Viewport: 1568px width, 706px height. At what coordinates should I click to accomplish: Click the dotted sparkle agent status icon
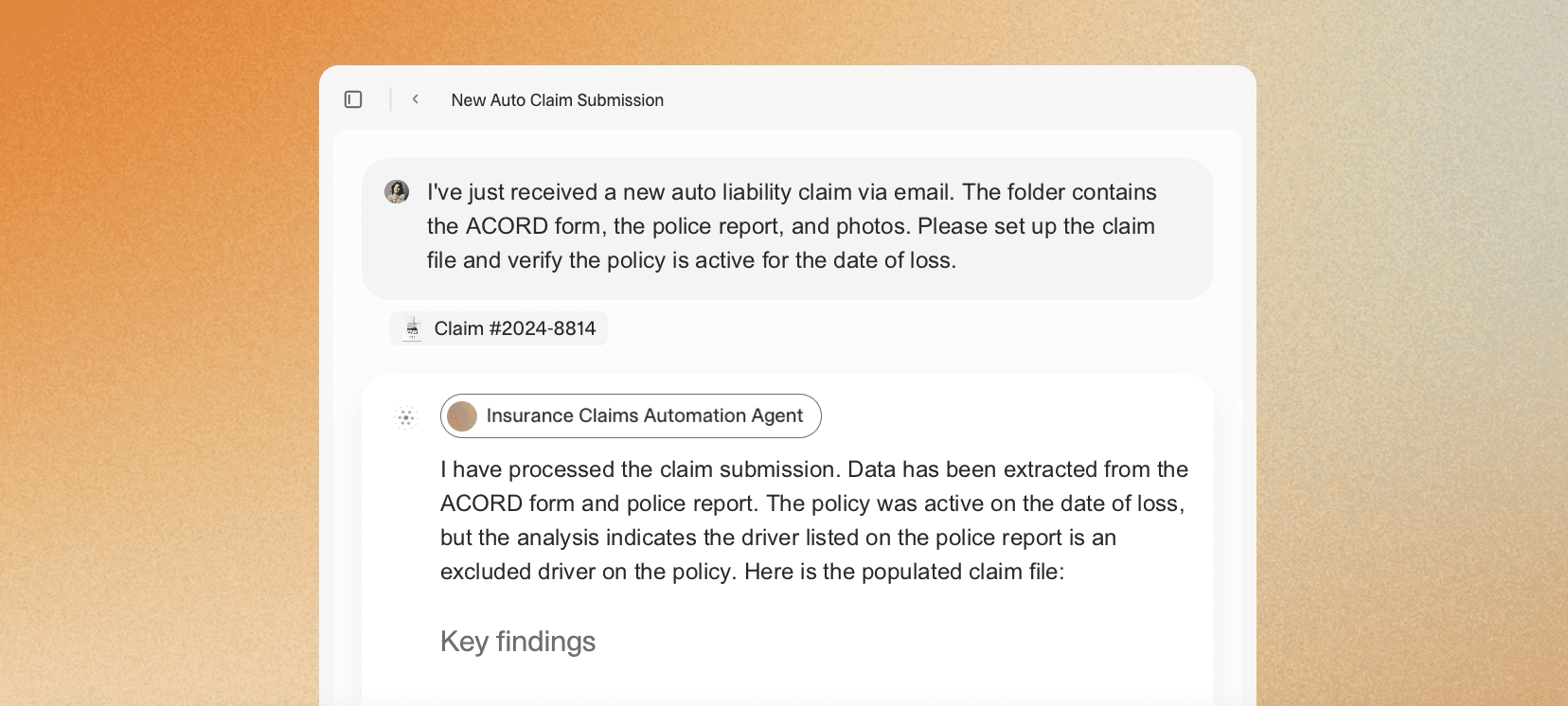pos(406,416)
